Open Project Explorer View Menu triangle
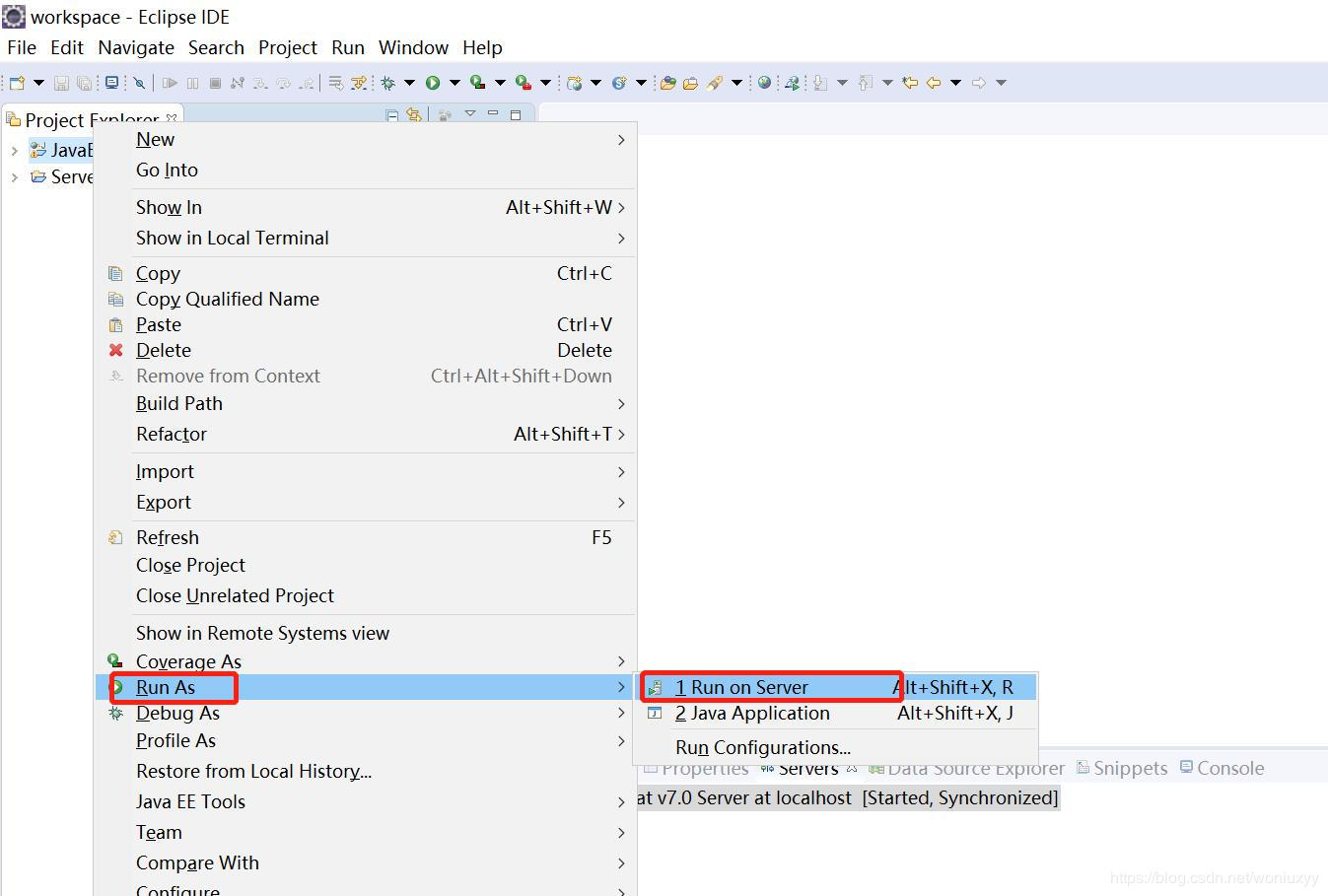This screenshot has width=1328, height=896. click(x=470, y=113)
